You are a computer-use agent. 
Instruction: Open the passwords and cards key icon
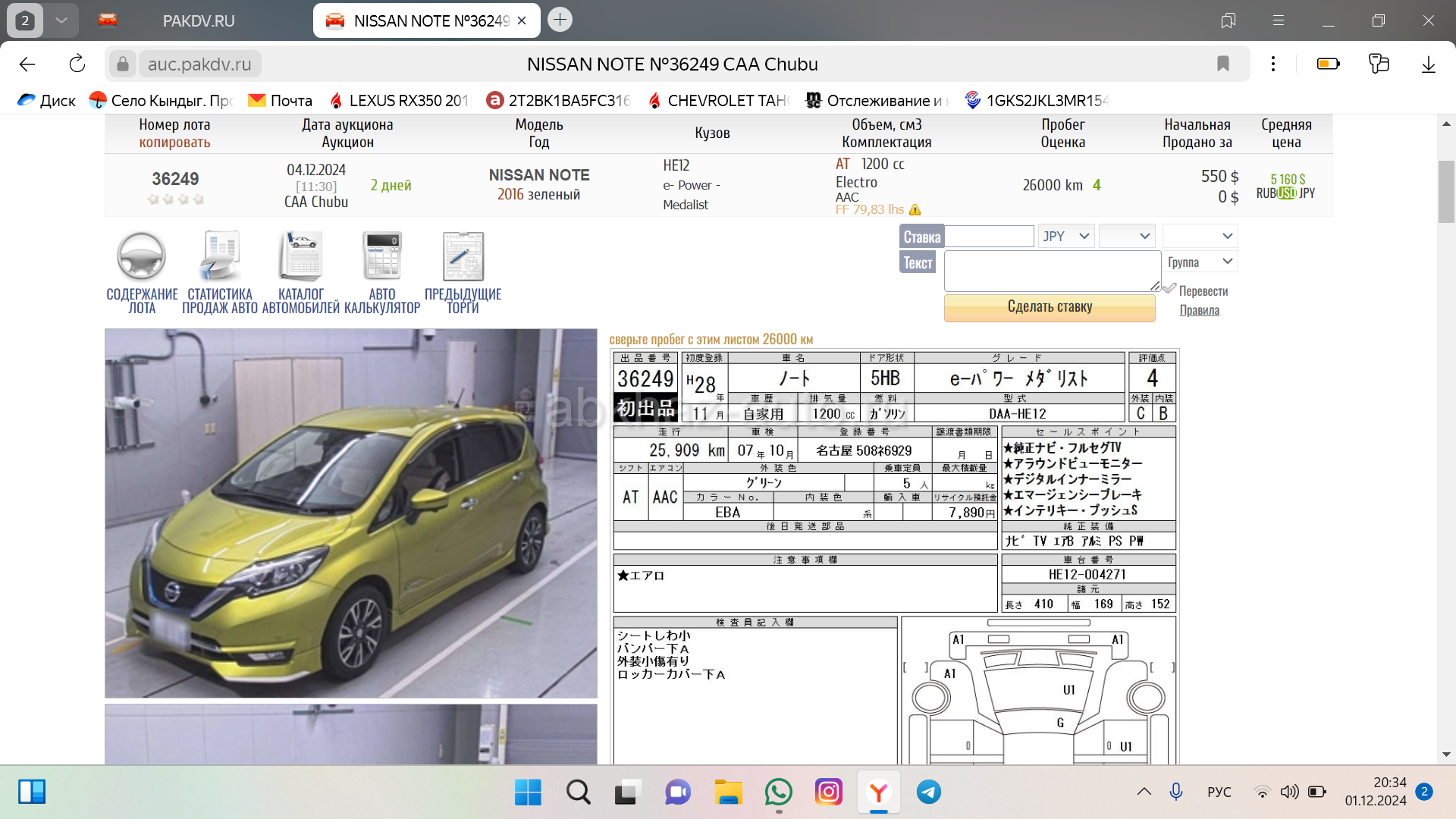[1379, 64]
